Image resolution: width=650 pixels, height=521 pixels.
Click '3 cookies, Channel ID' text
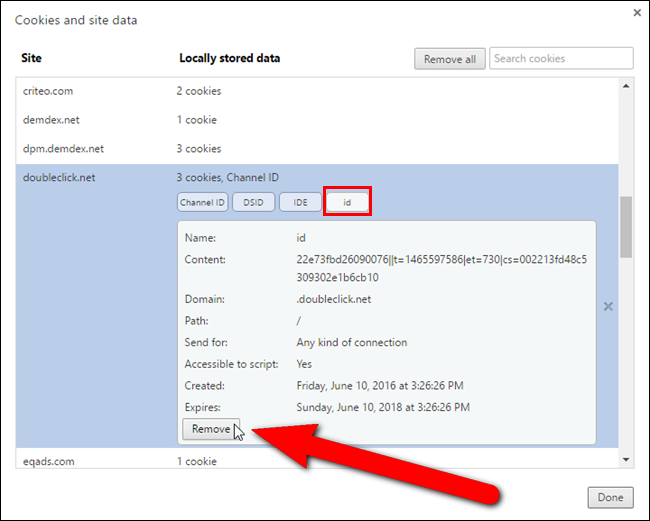[228, 177]
